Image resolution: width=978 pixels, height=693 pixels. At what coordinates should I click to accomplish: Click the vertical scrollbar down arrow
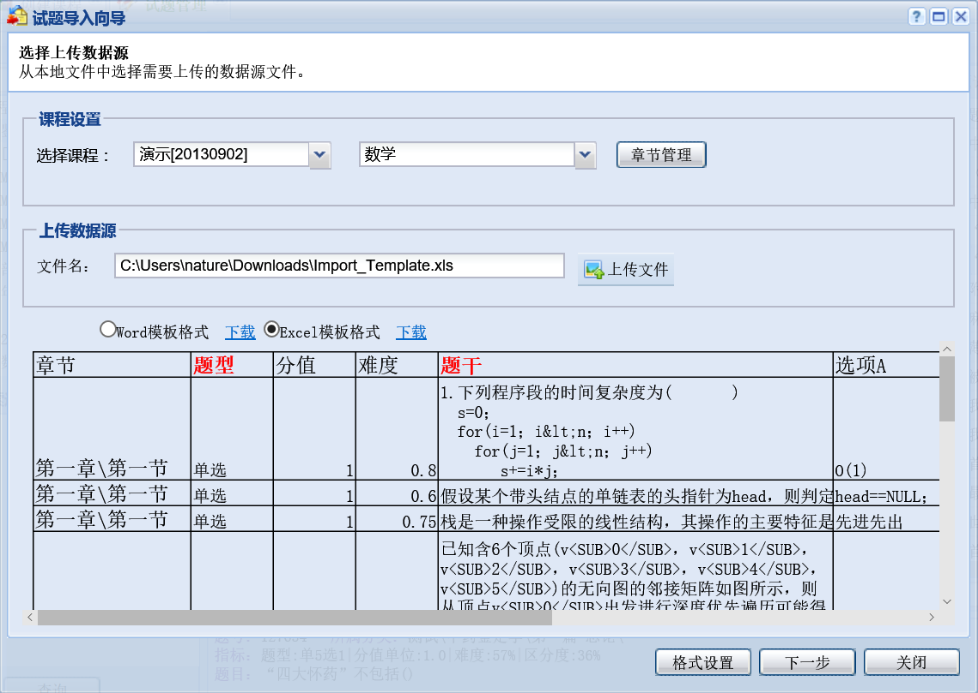pos(947,601)
